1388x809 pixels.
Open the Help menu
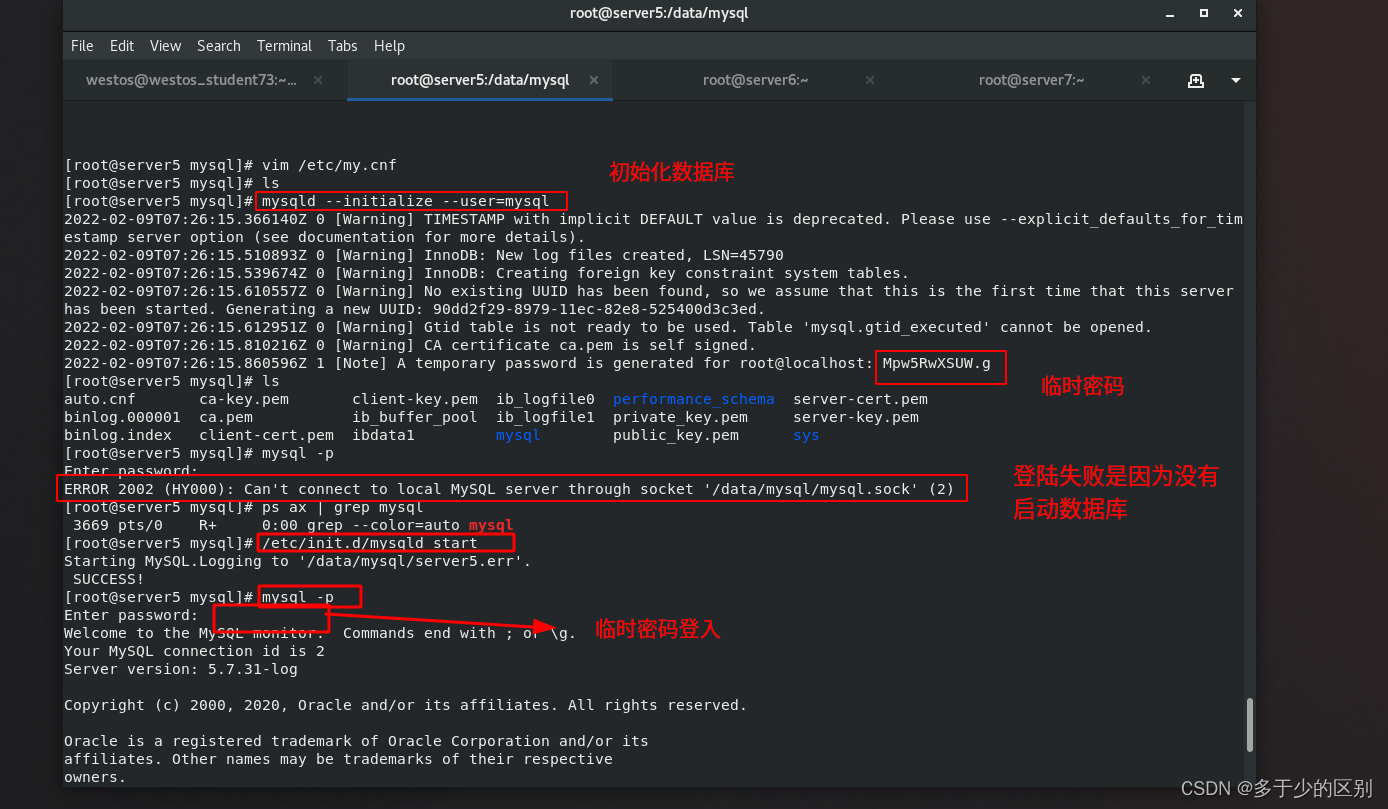[389, 46]
